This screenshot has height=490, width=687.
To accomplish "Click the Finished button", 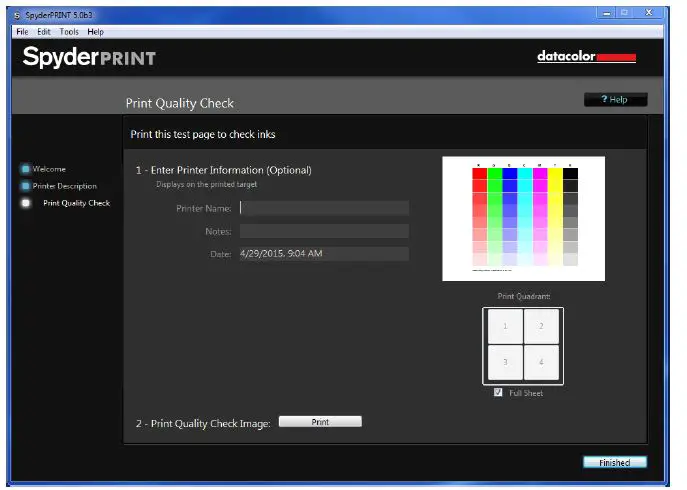I will [615, 462].
